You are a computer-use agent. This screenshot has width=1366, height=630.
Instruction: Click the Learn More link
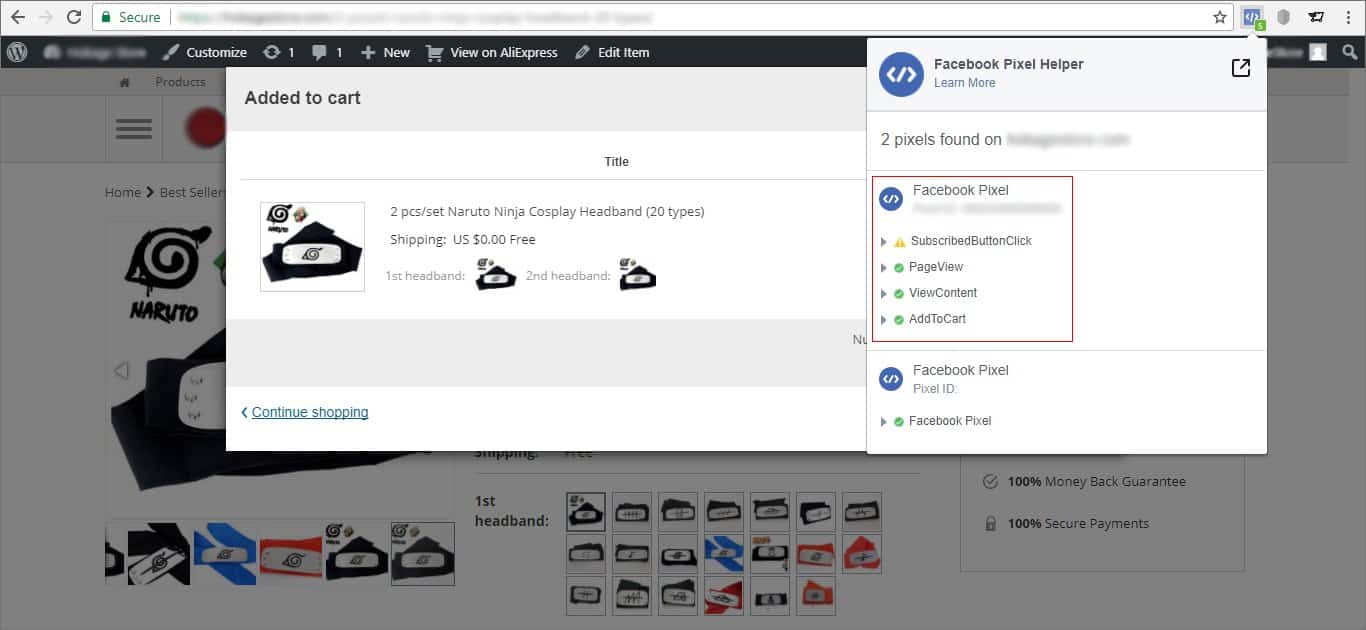(964, 83)
